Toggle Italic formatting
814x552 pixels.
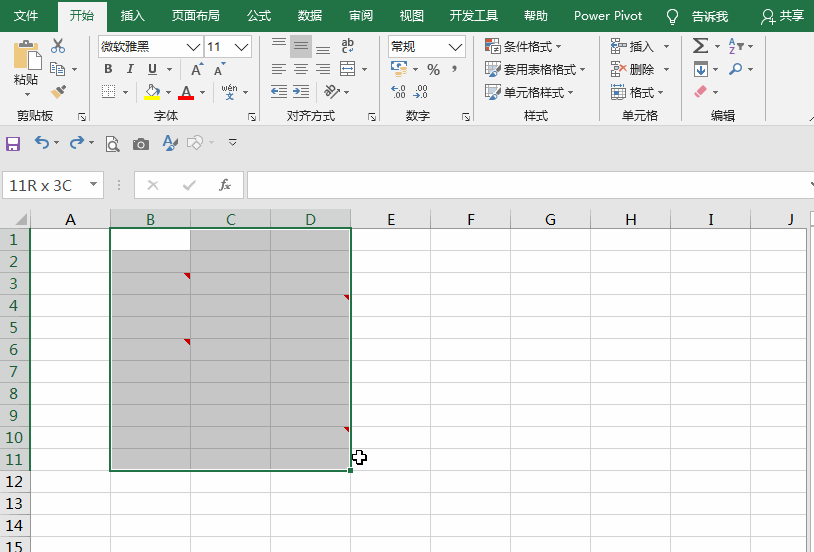[130, 69]
